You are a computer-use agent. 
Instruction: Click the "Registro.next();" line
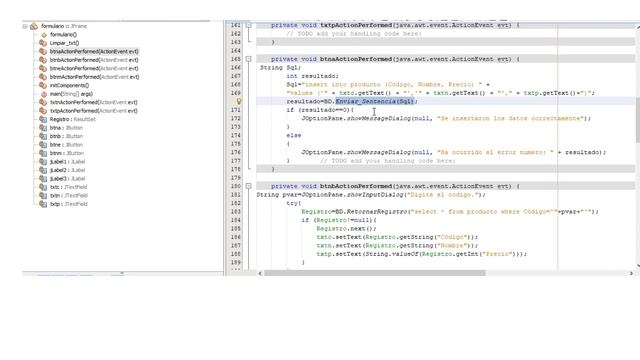346,229
